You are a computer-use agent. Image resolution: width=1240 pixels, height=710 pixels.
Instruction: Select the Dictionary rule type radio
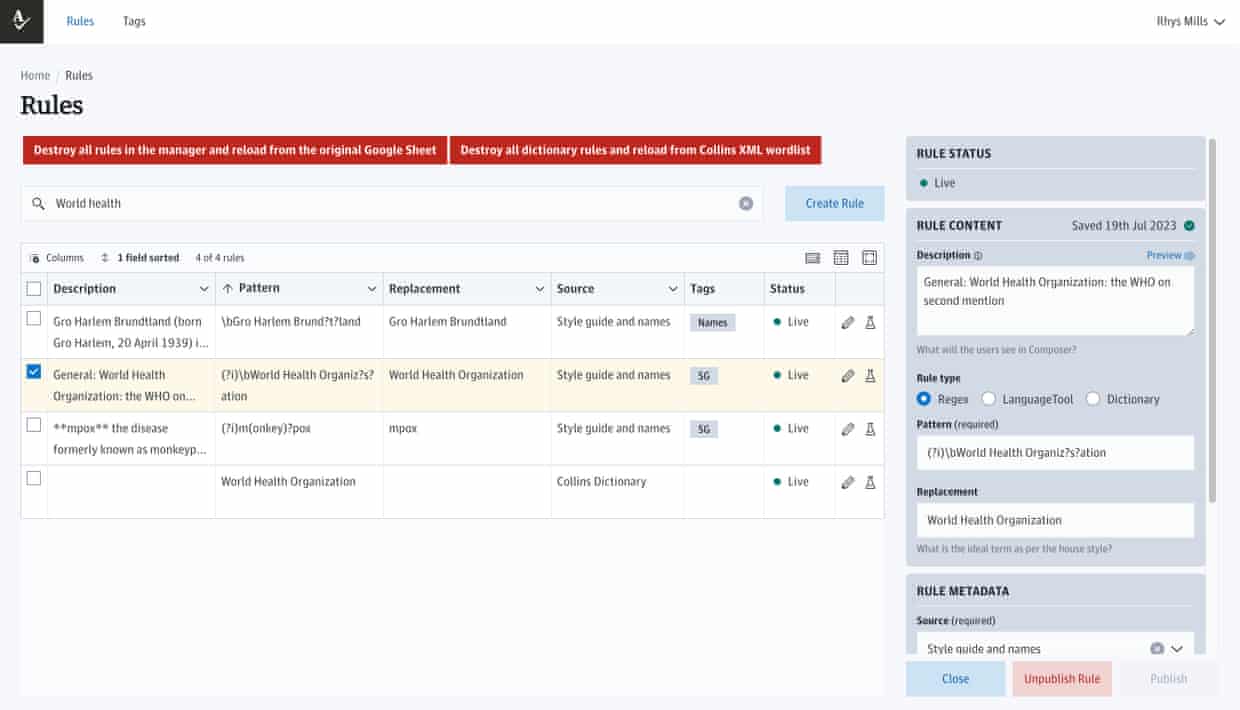coord(1092,399)
